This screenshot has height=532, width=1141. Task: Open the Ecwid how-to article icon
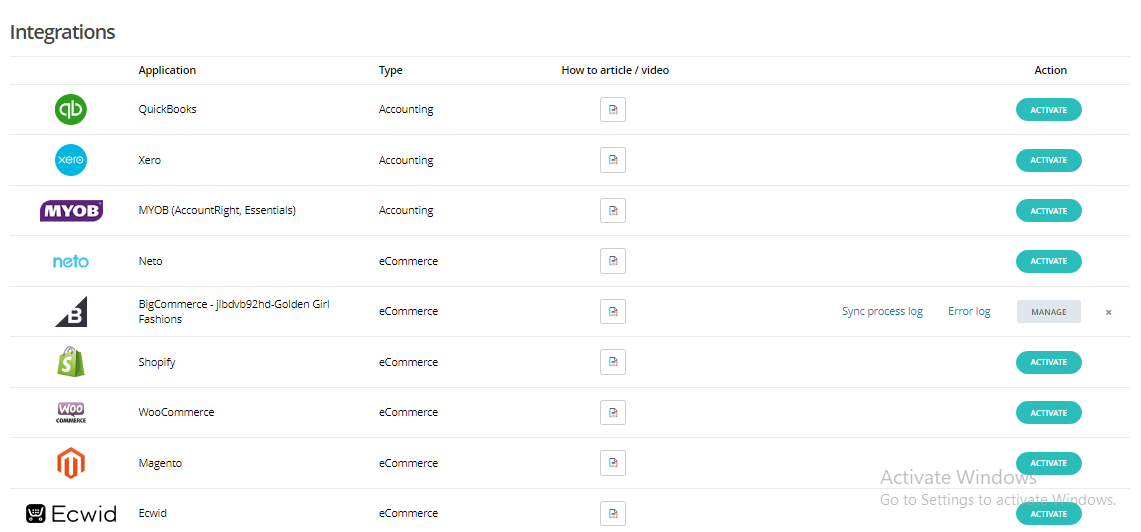coord(613,514)
